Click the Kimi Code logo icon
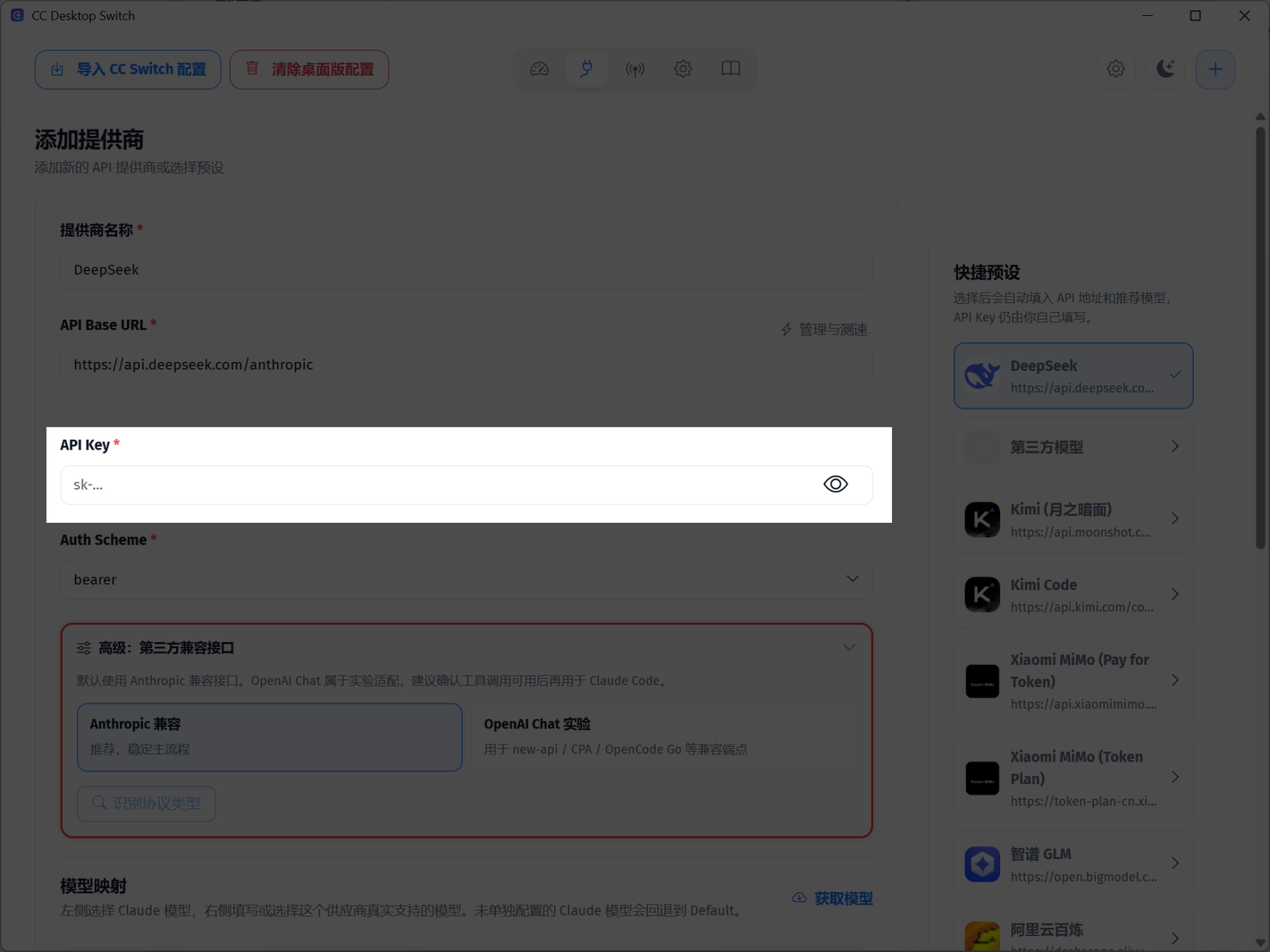 pos(982,595)
